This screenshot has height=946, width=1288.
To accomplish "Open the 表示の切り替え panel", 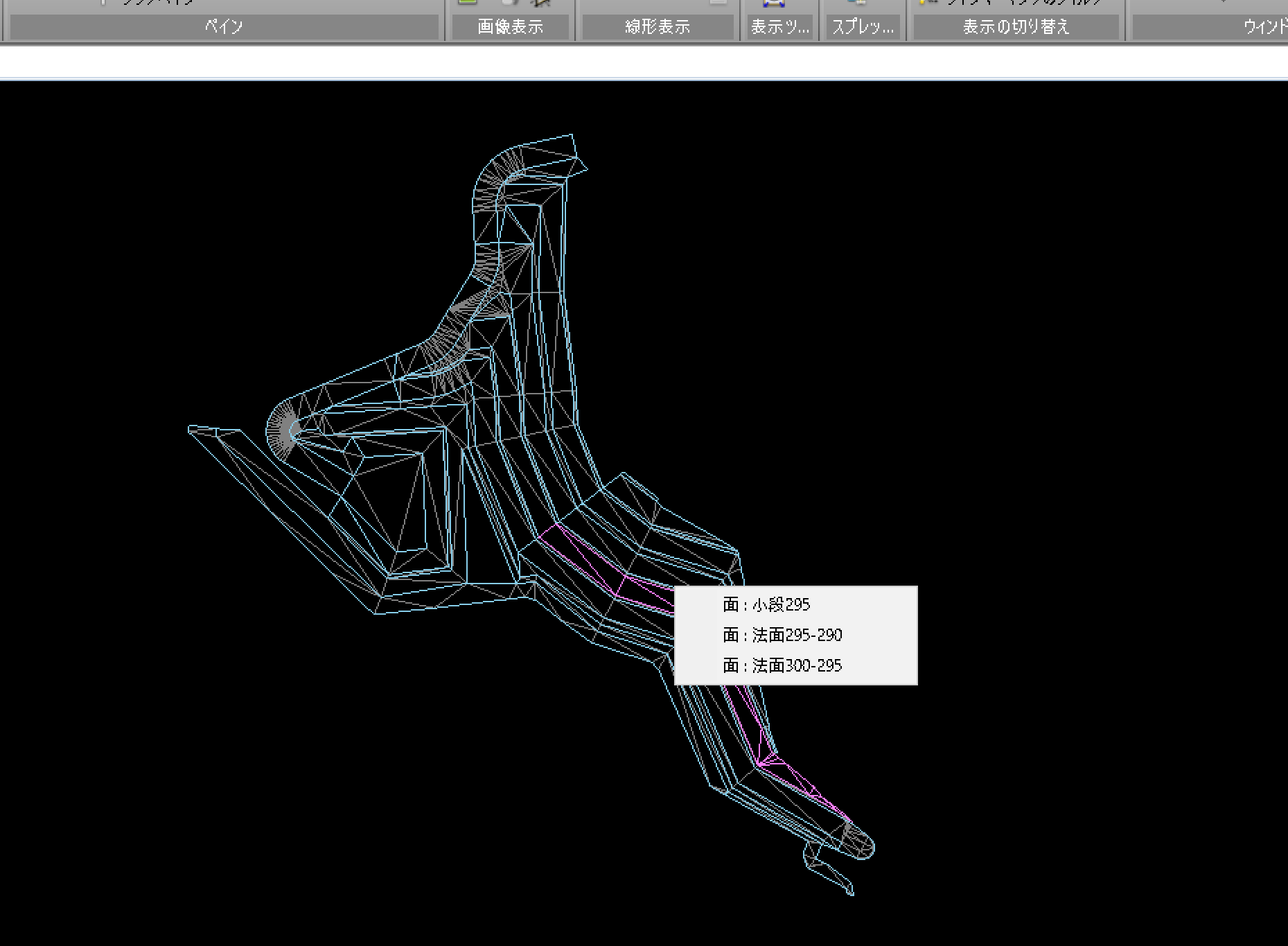I will pyautogui.click(x=1016, y=27).
